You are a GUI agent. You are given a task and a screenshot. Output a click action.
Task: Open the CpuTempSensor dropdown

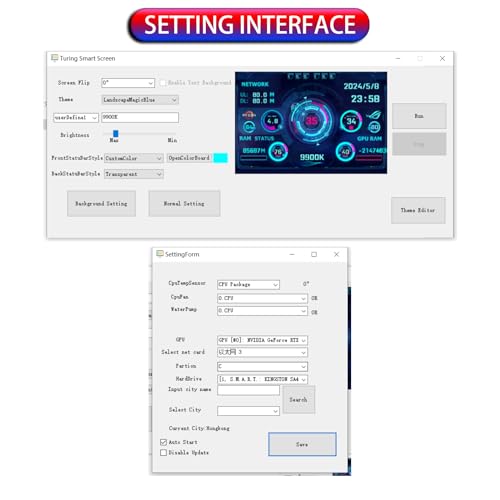(248, 284)
